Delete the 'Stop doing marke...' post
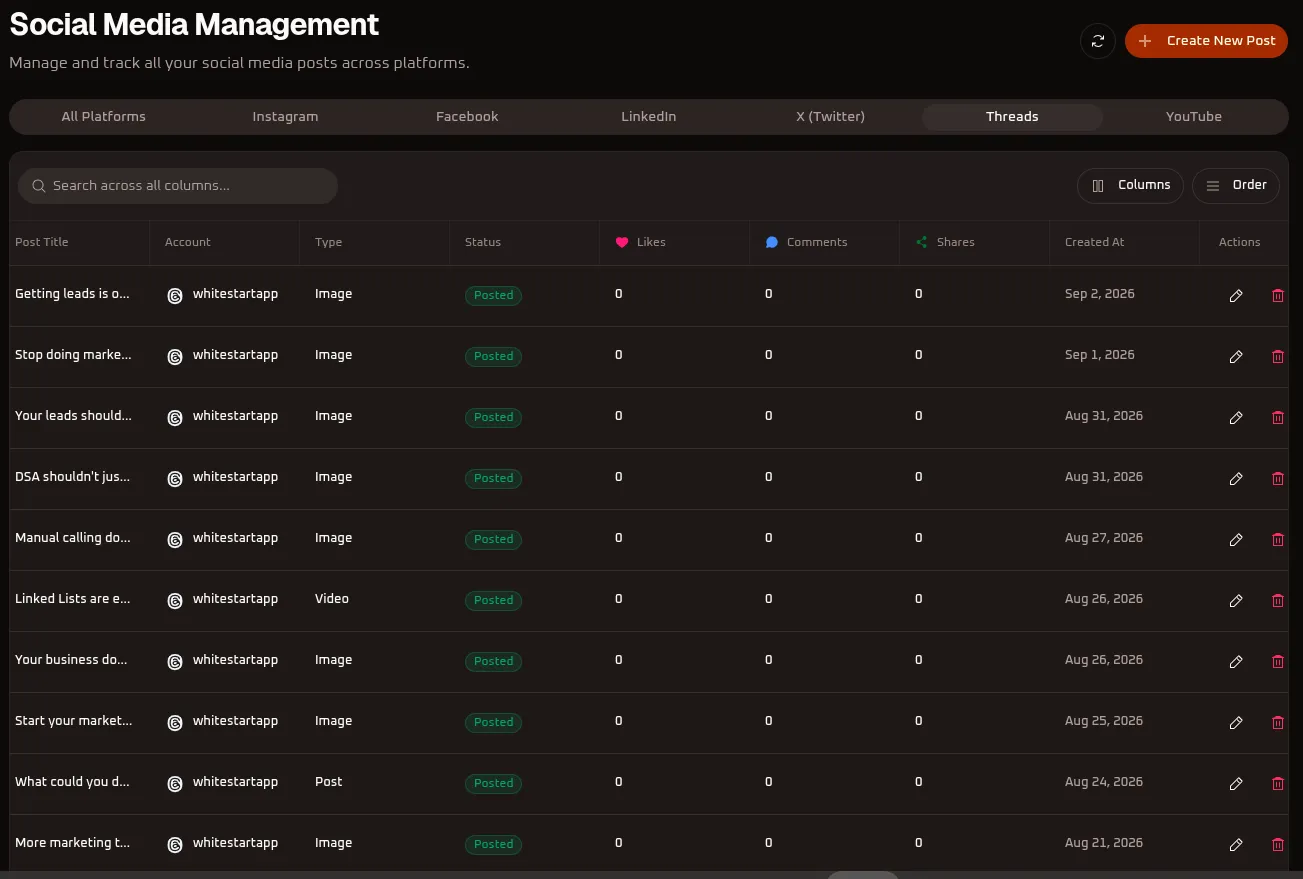The height and width of the screenshot is (879, 1303). click(x=1277, y=357)
